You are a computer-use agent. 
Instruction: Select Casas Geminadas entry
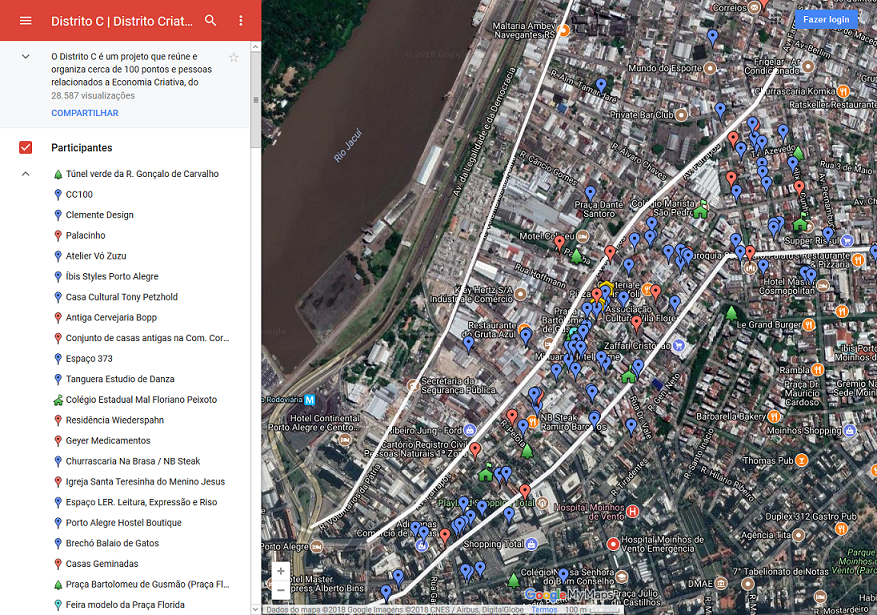pos(102,564)
